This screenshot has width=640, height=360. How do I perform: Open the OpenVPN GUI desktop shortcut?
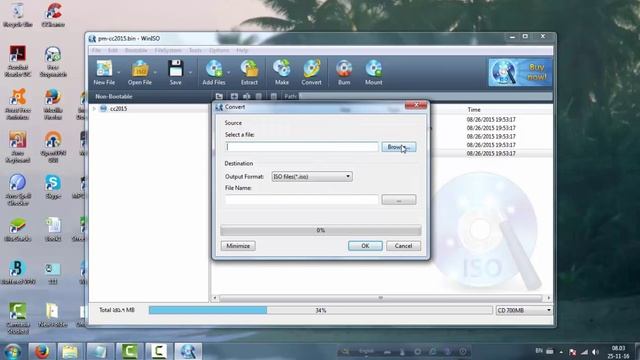point(53,147)
